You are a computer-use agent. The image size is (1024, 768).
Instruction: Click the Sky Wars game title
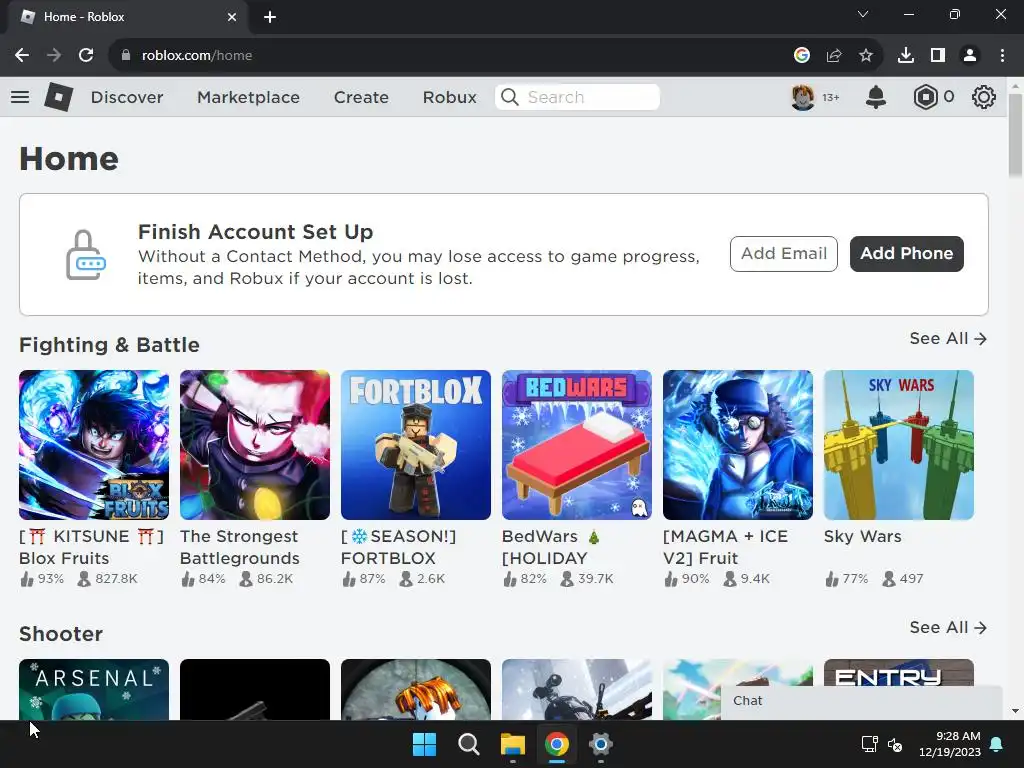862,536
